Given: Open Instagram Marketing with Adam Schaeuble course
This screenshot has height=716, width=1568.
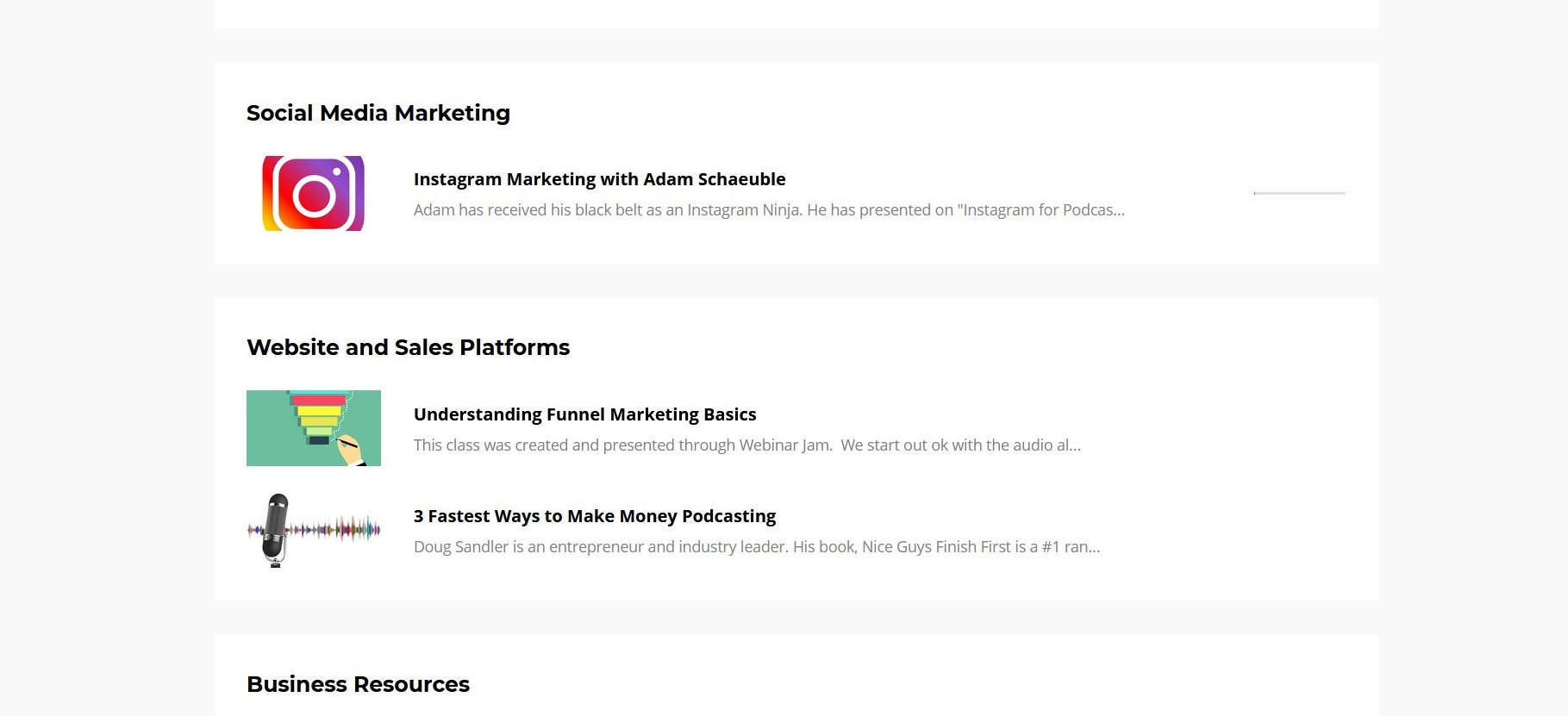Looking at the screenshot, I should click(x=599, y=179).
